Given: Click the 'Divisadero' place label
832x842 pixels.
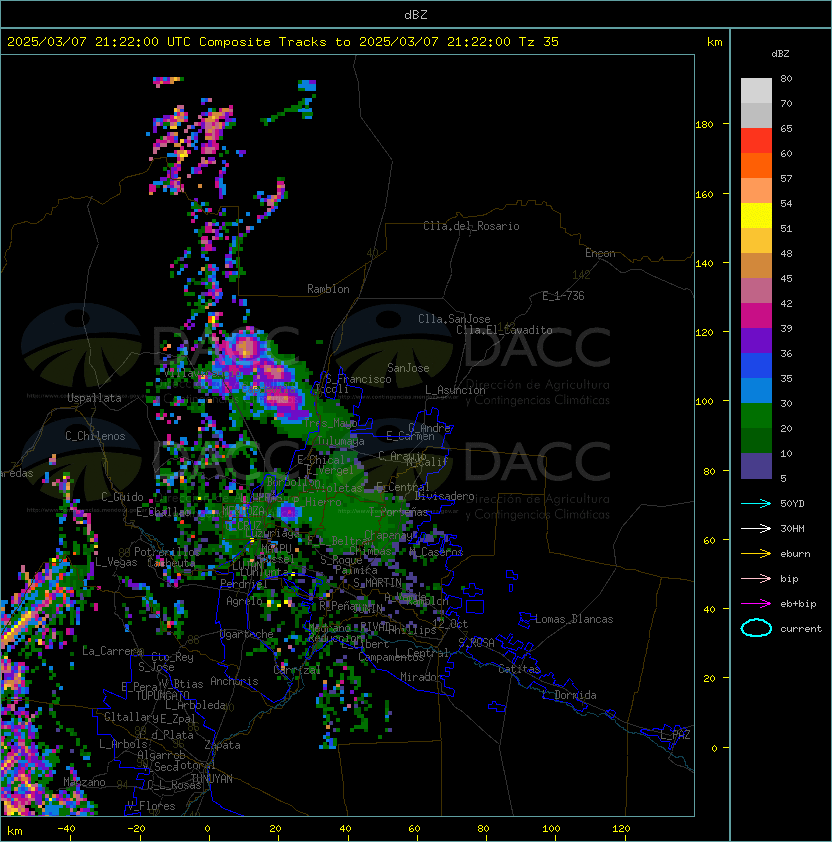Looking at the screenshot, I should click(444, 496).
